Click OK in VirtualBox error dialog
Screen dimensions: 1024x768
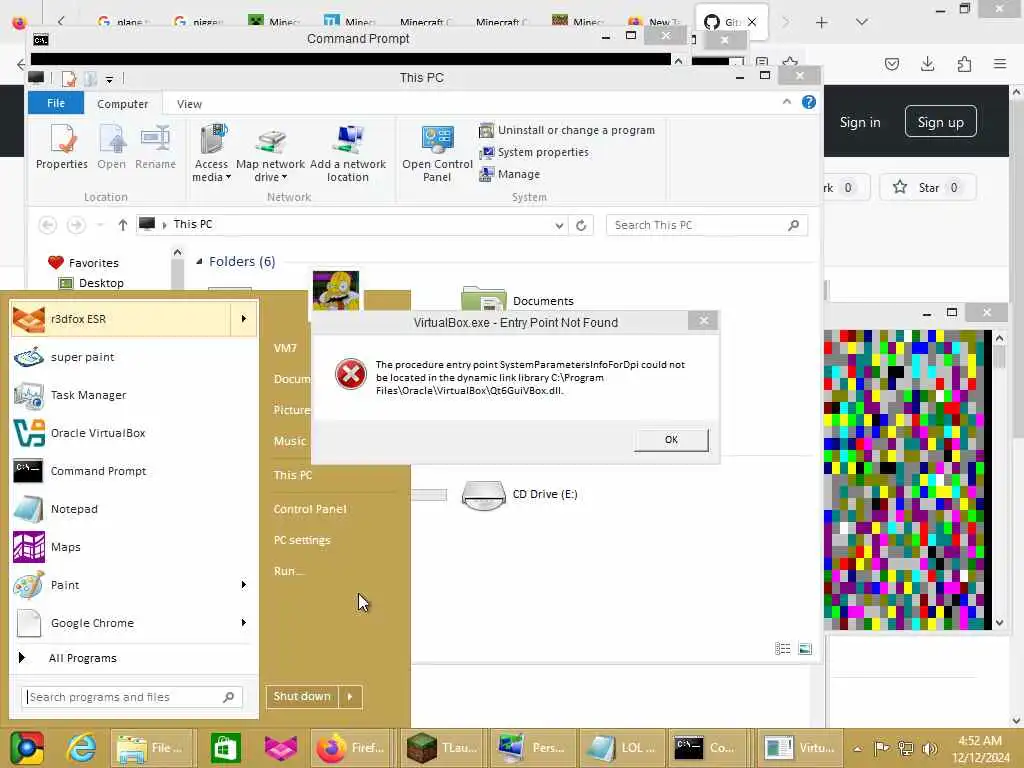point(671,440)
